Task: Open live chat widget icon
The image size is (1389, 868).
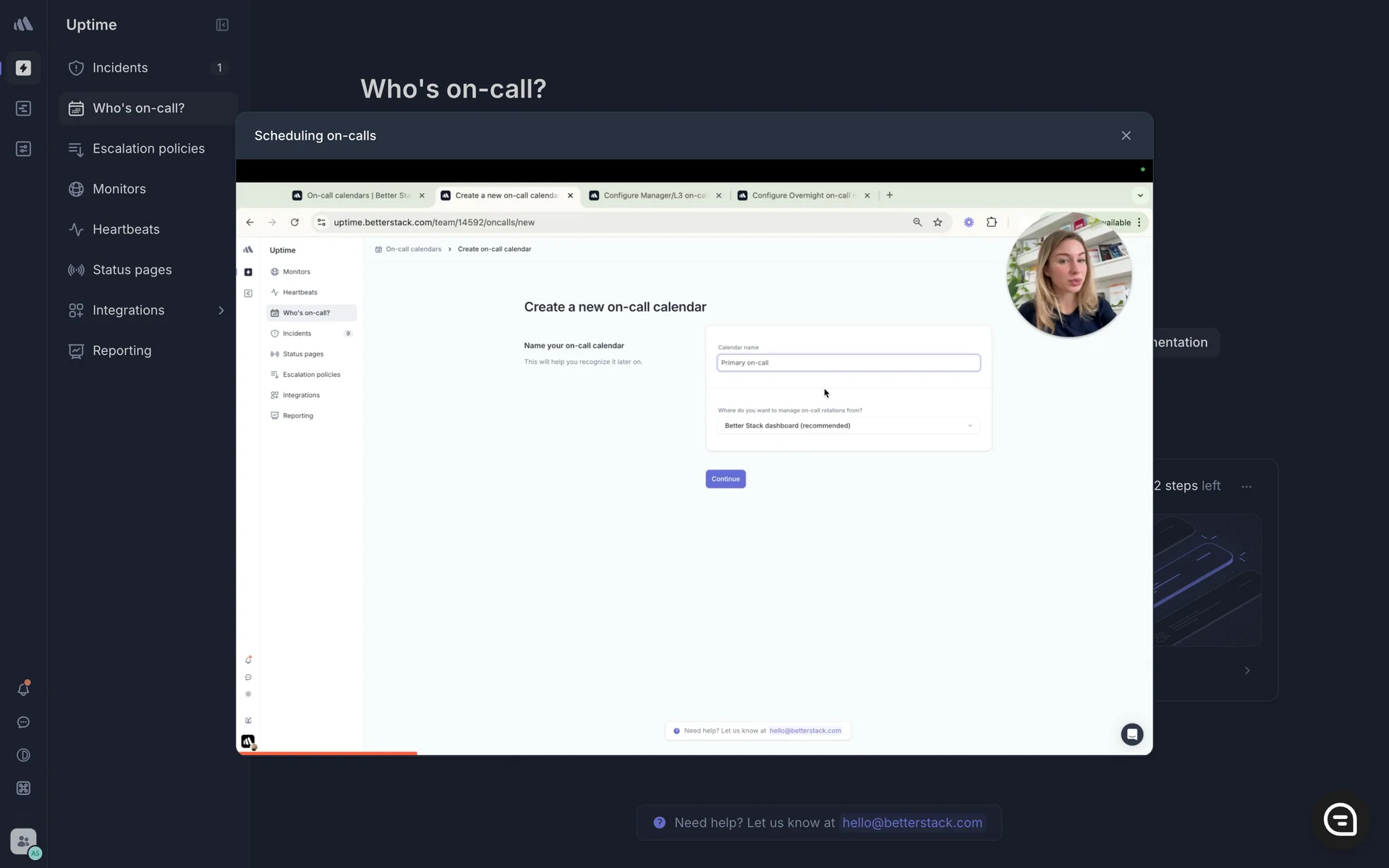Action: tap(1341, 820)
